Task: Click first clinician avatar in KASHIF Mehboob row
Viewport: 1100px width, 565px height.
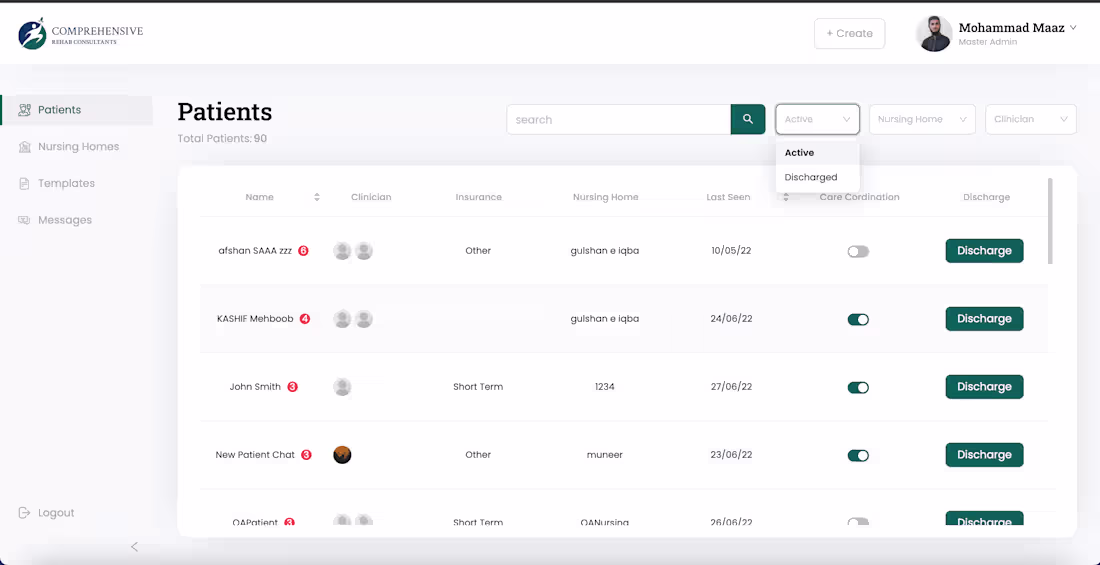Action: 342,319
